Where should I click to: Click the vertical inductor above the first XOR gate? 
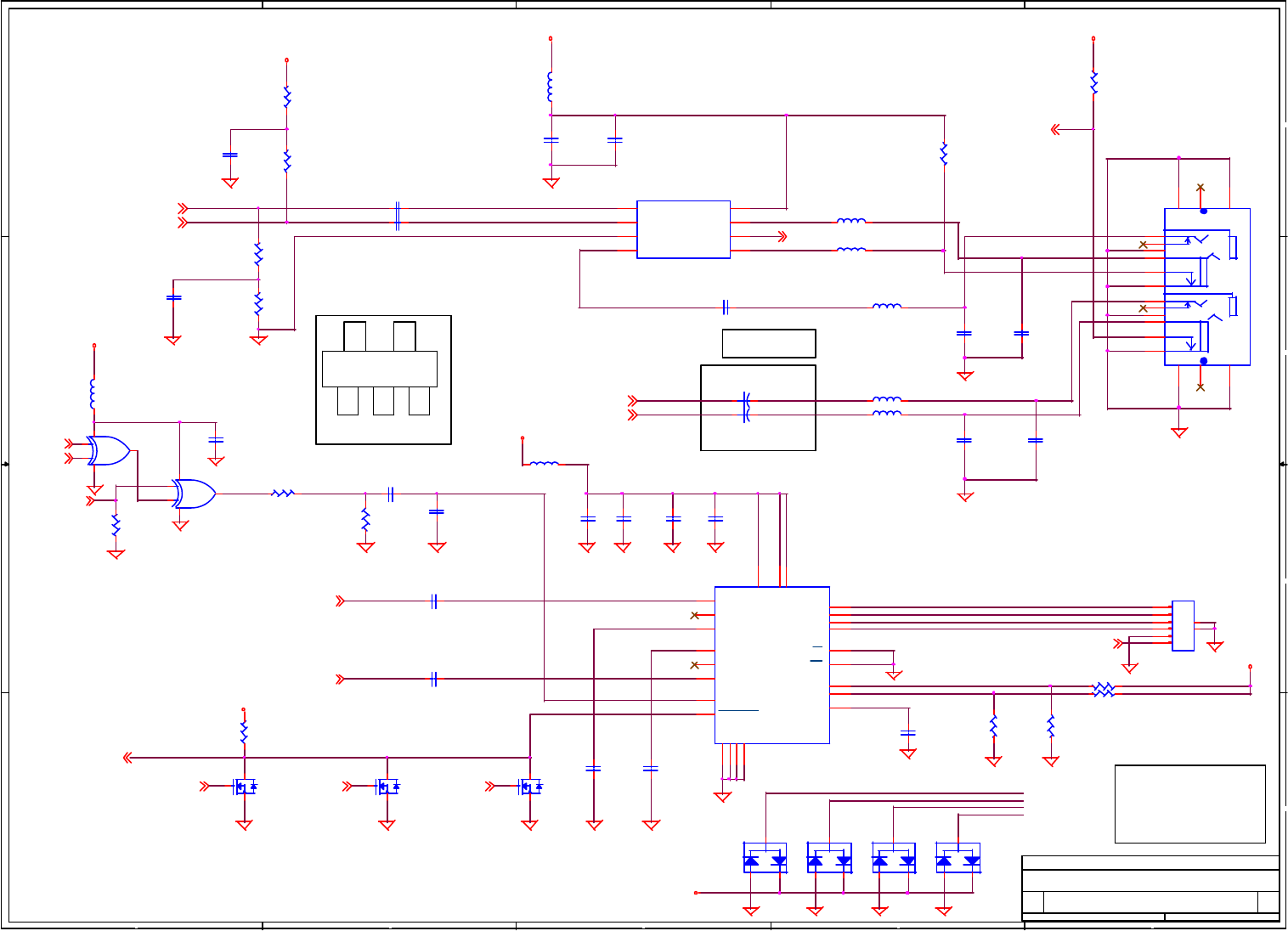tap(93, 395)
